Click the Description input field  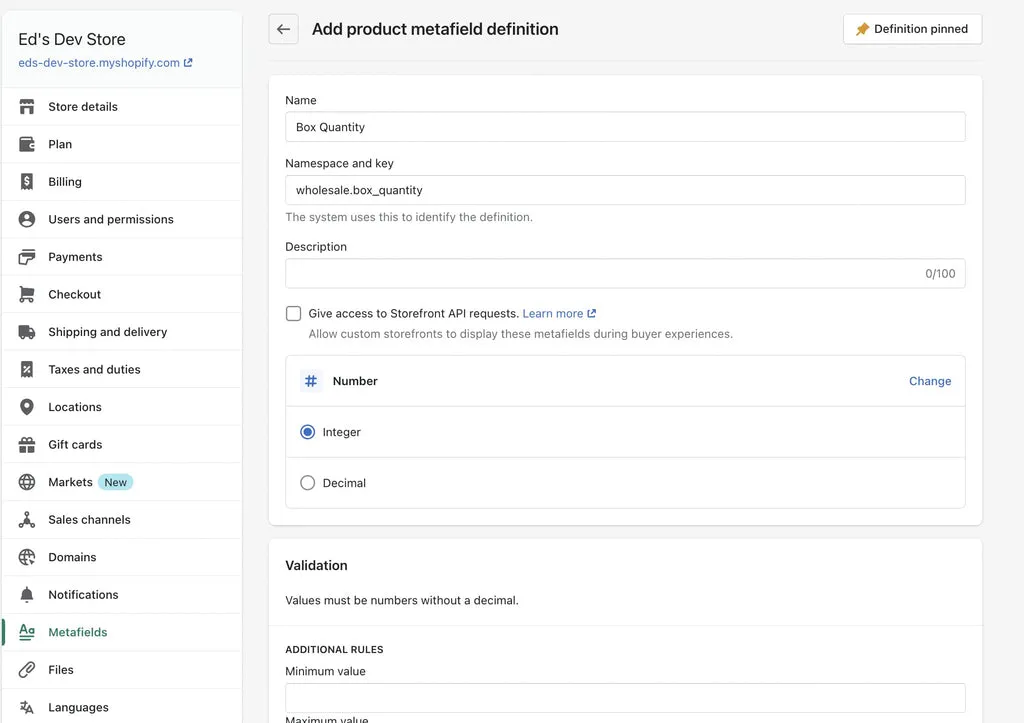point(625,273)
